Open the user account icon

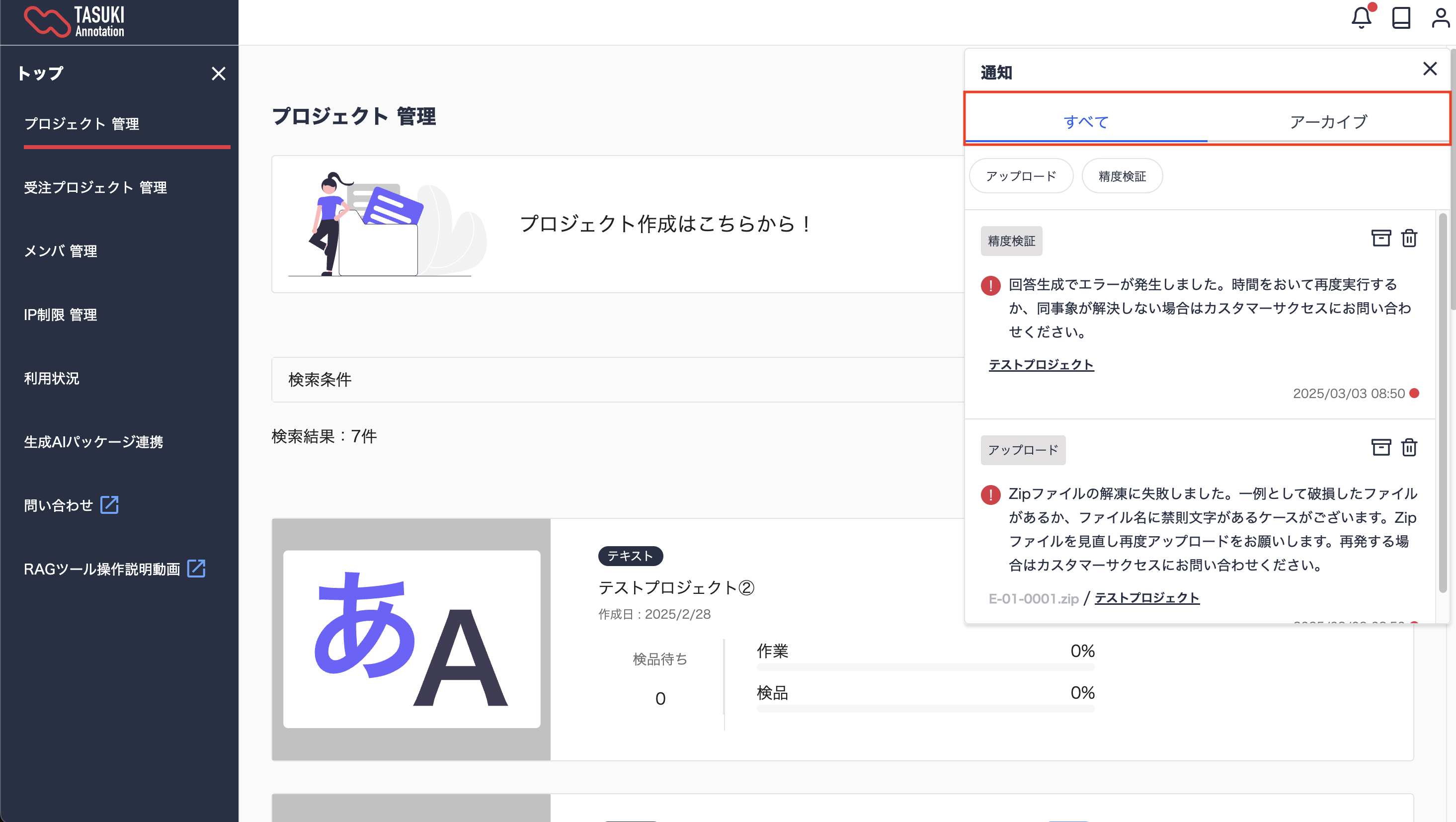tap(1440, 17)
